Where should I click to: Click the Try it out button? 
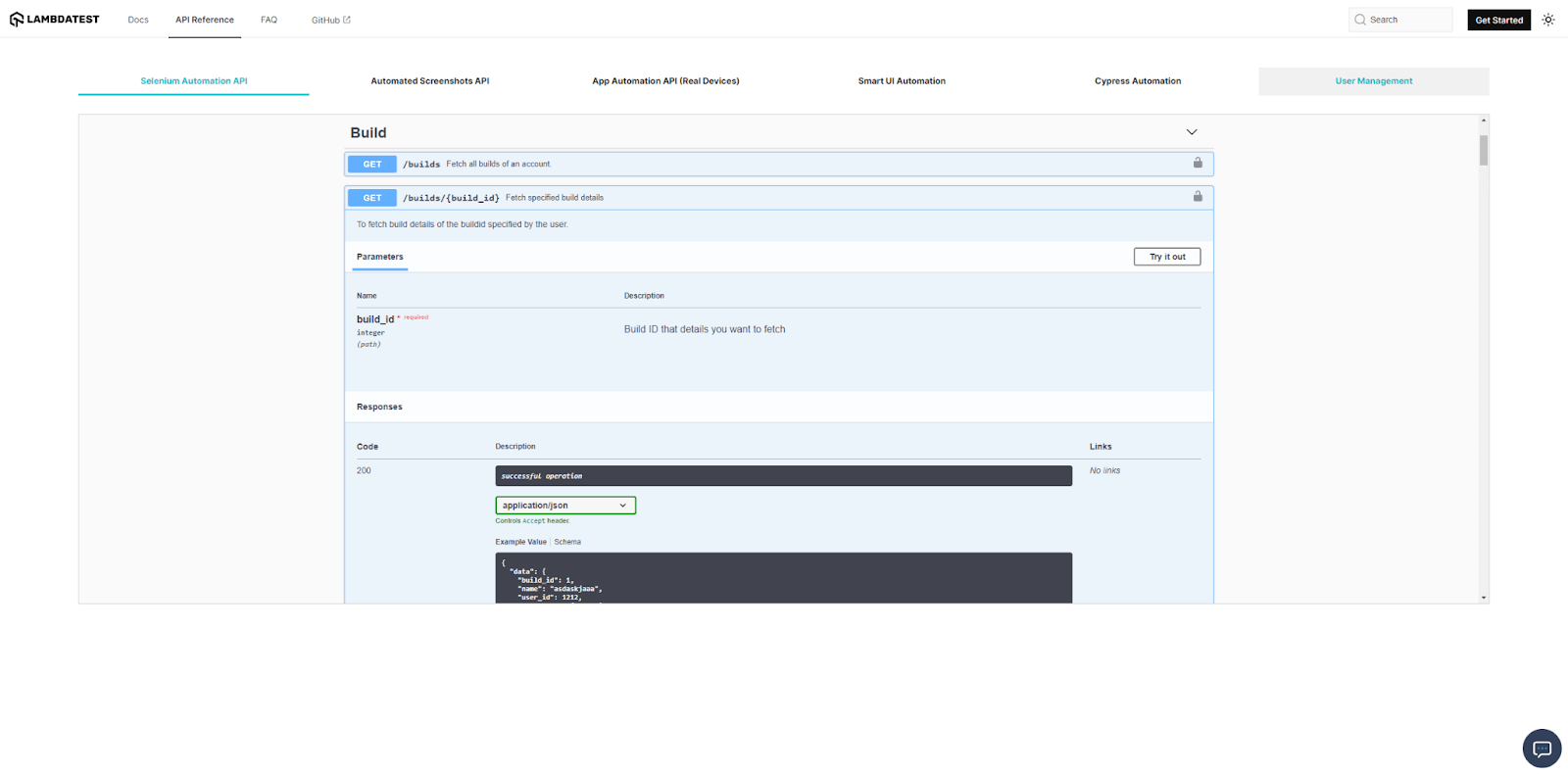tap(1167, 257)
